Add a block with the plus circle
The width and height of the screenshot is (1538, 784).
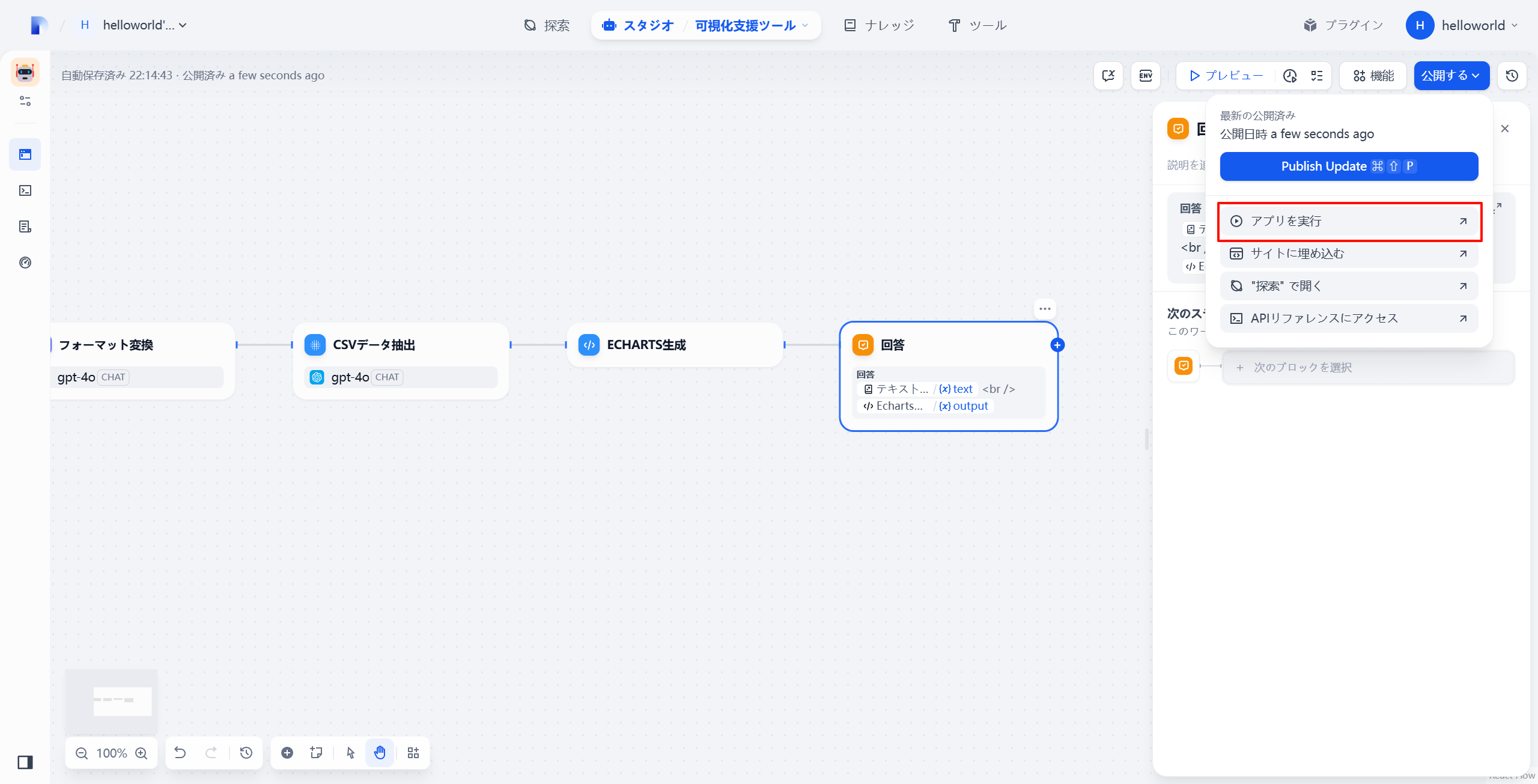(287, 753)
